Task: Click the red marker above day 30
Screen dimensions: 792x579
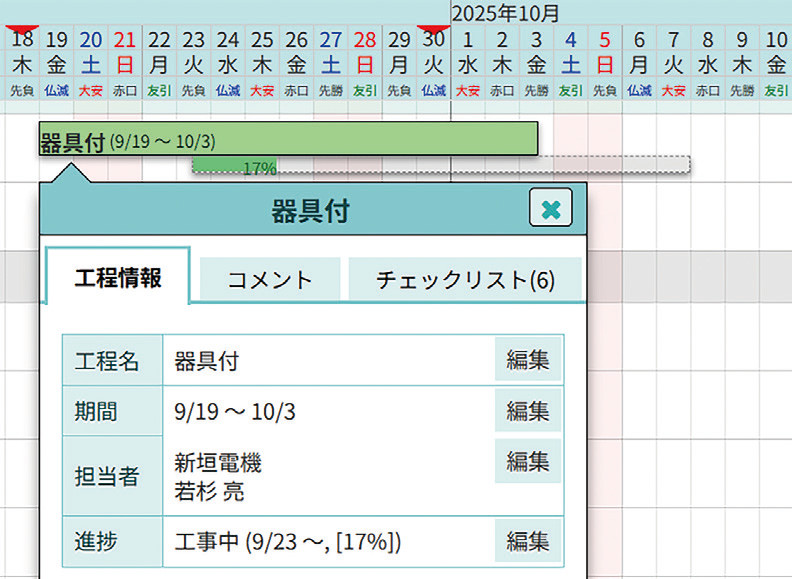Action: pyautogui.click(x=433, y=29)
